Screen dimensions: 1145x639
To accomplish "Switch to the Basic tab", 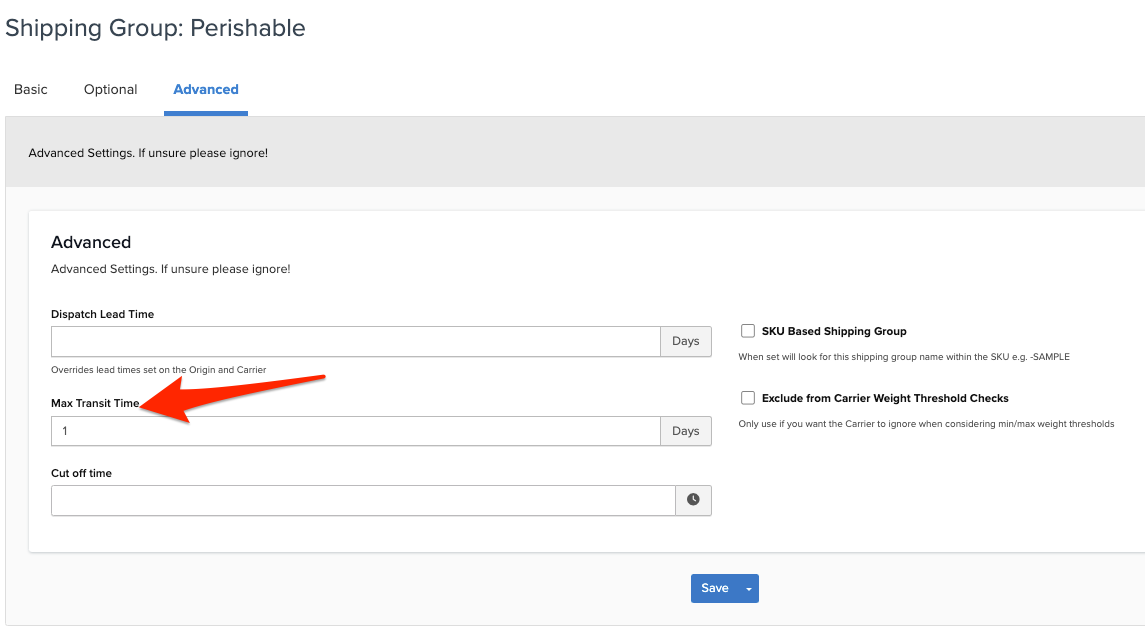I will 31,89.
